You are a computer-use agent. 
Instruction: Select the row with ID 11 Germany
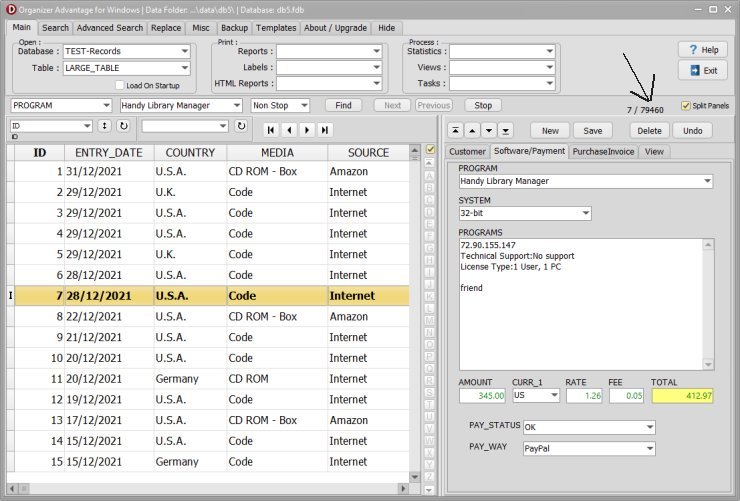click(x=208, y=379)
